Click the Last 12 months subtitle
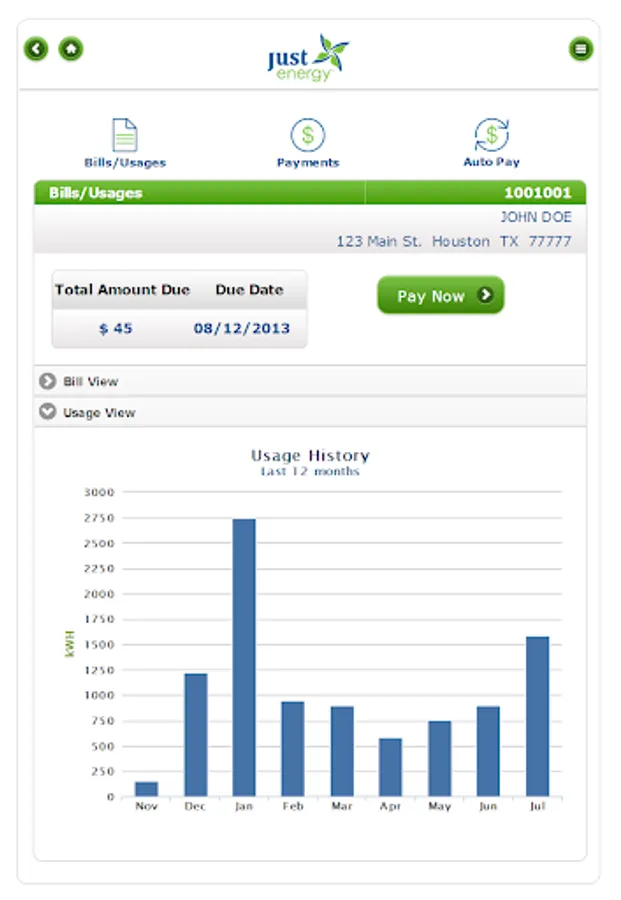This screenshot has height=900, width=621. (x=310, y=472)
